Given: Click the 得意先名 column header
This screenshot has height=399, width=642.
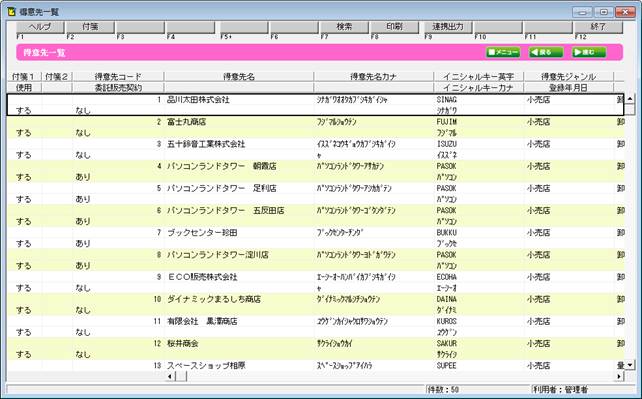Looking at the screenshot, I should point(239,77).
